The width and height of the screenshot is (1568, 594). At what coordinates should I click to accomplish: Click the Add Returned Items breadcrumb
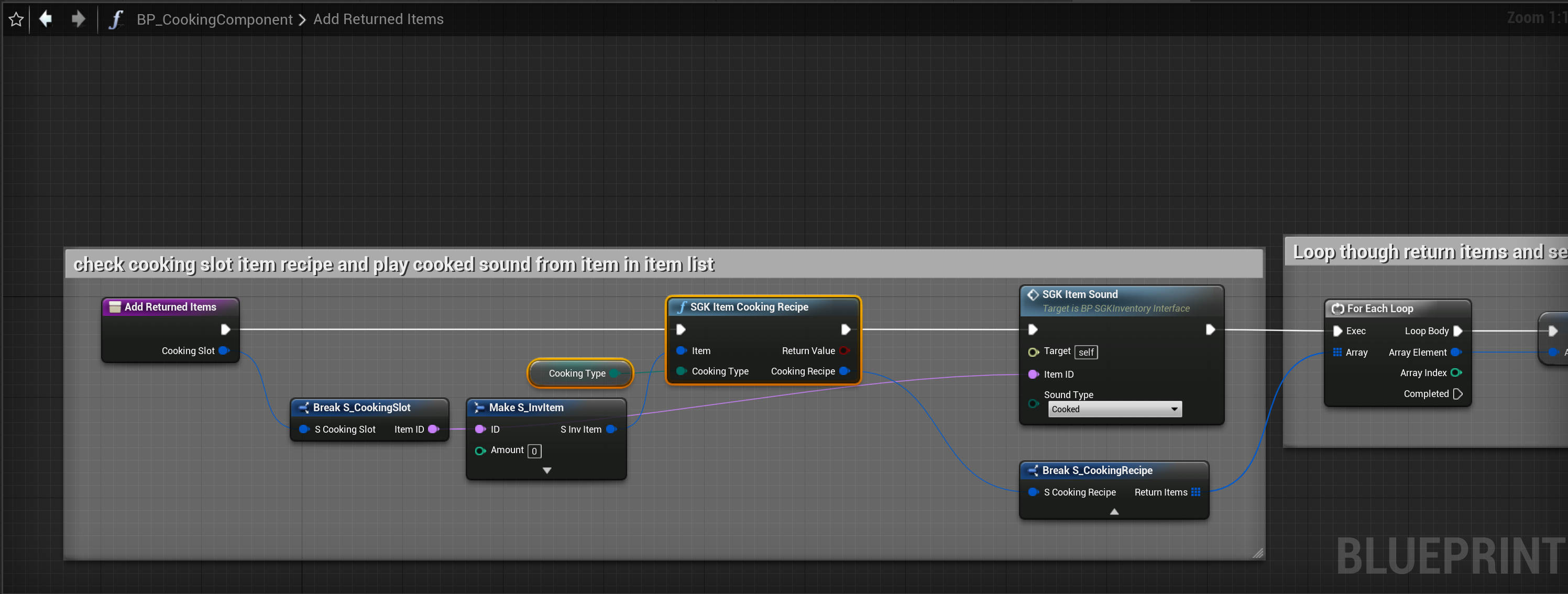coord(378,19)
